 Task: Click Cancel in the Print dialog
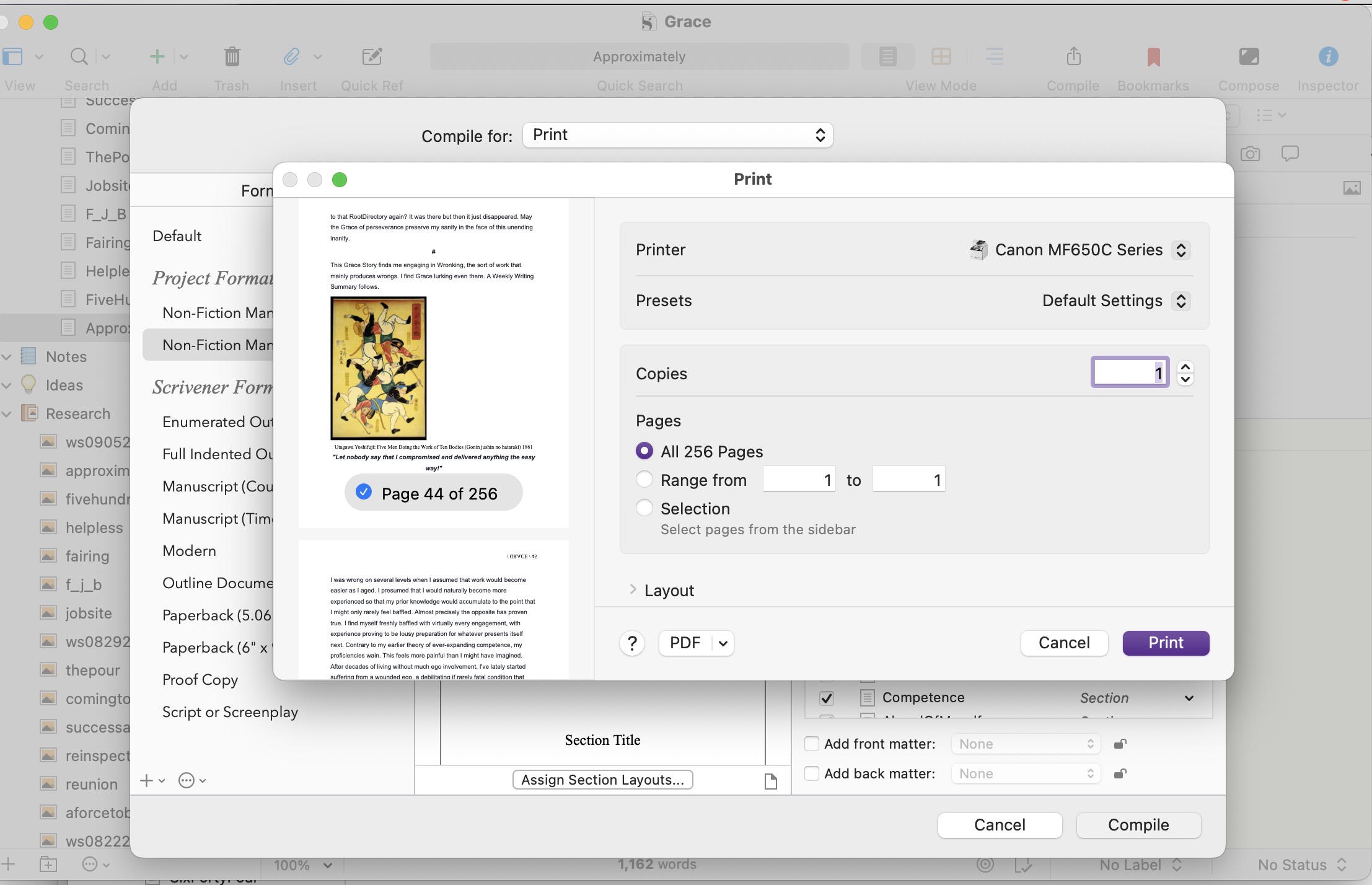coord(1064,643)
